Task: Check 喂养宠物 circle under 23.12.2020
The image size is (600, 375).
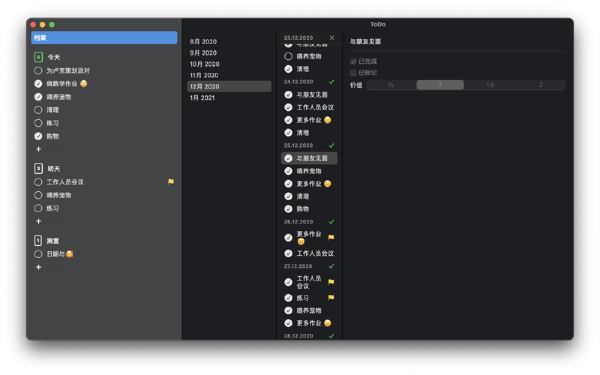Action: 289,56
